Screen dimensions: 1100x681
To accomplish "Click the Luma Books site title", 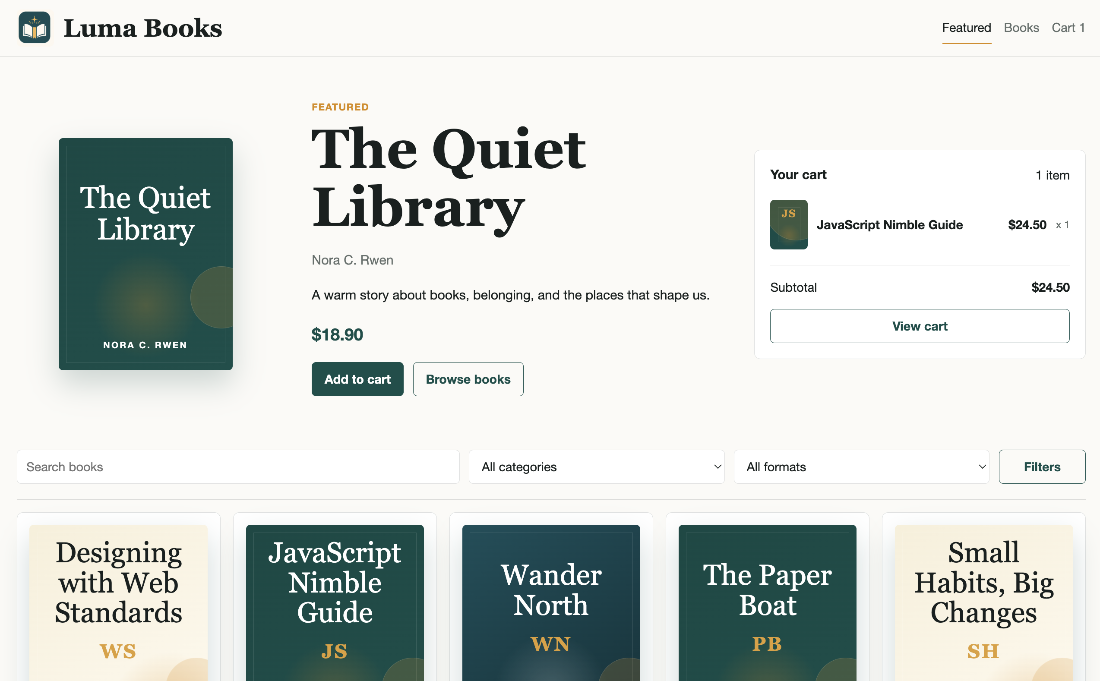I will [x=142, y=28].
